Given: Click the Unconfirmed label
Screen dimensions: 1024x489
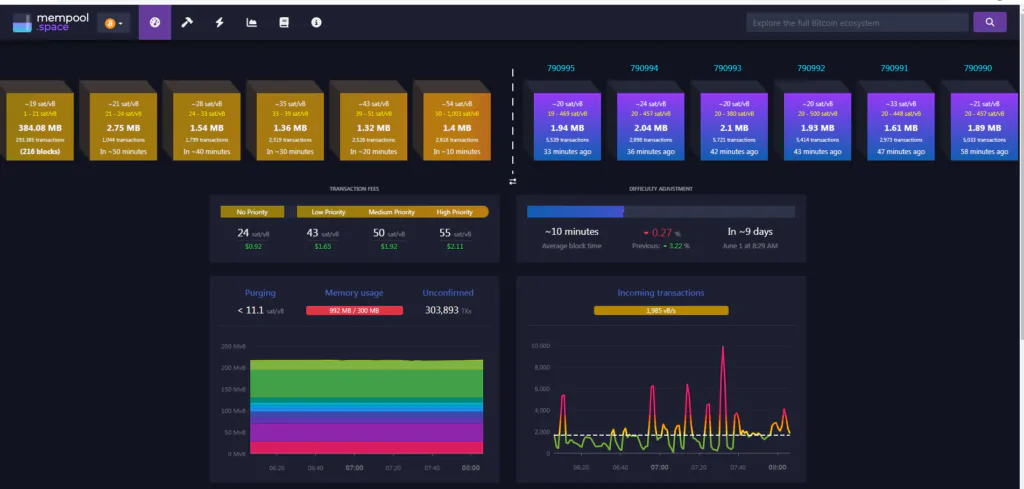Looking at the screenshot, I should (448, 293).
